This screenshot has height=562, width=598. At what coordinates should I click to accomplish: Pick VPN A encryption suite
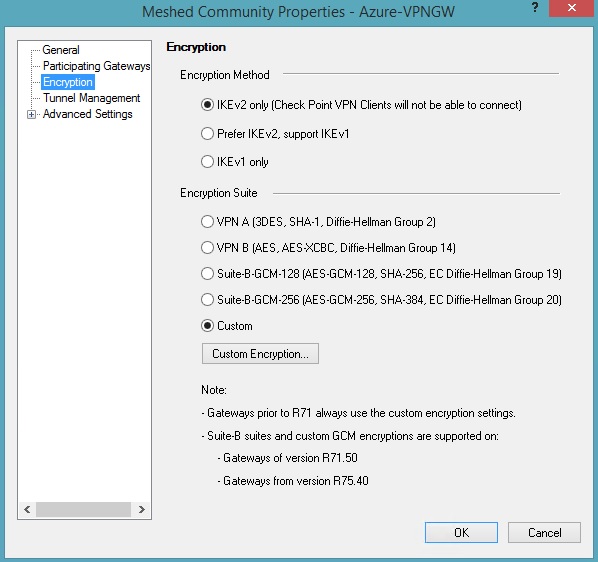pyautogui.click(x=207, y=222)
